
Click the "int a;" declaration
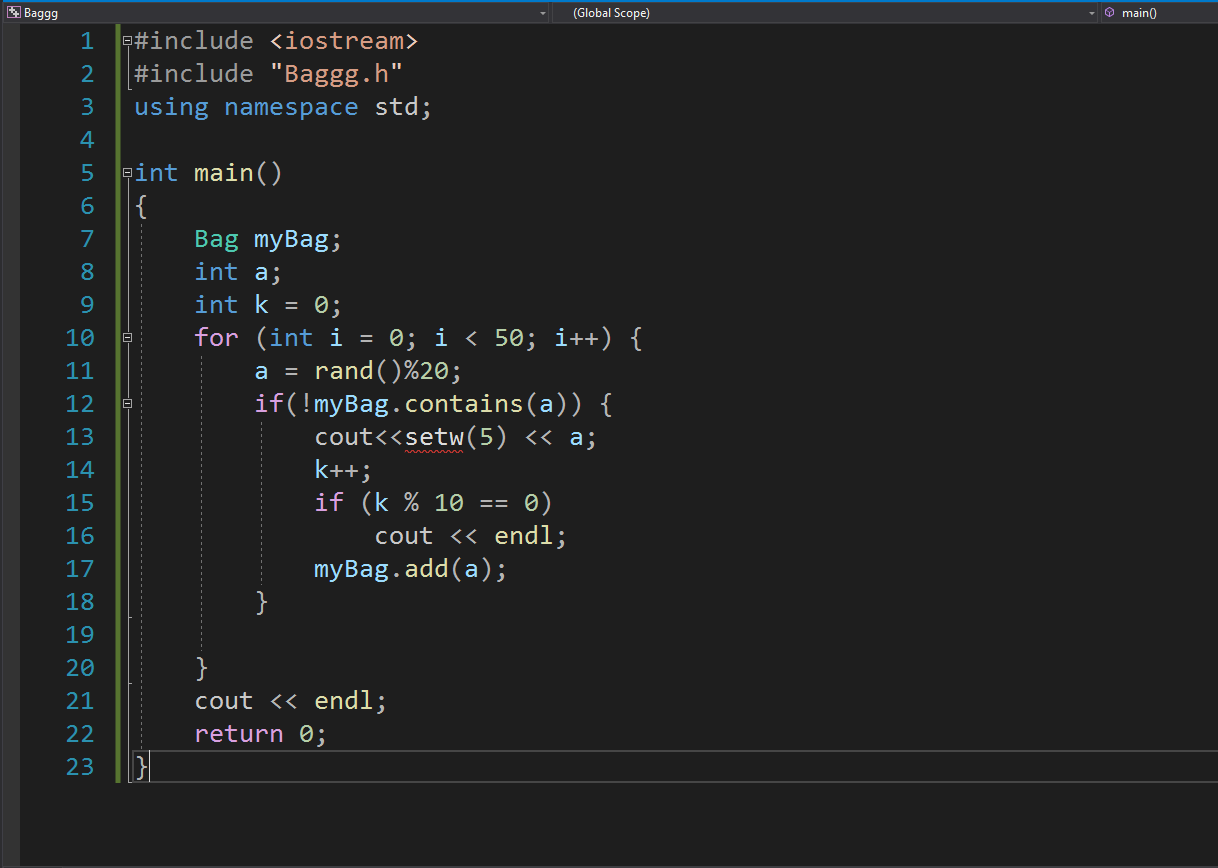239,272
